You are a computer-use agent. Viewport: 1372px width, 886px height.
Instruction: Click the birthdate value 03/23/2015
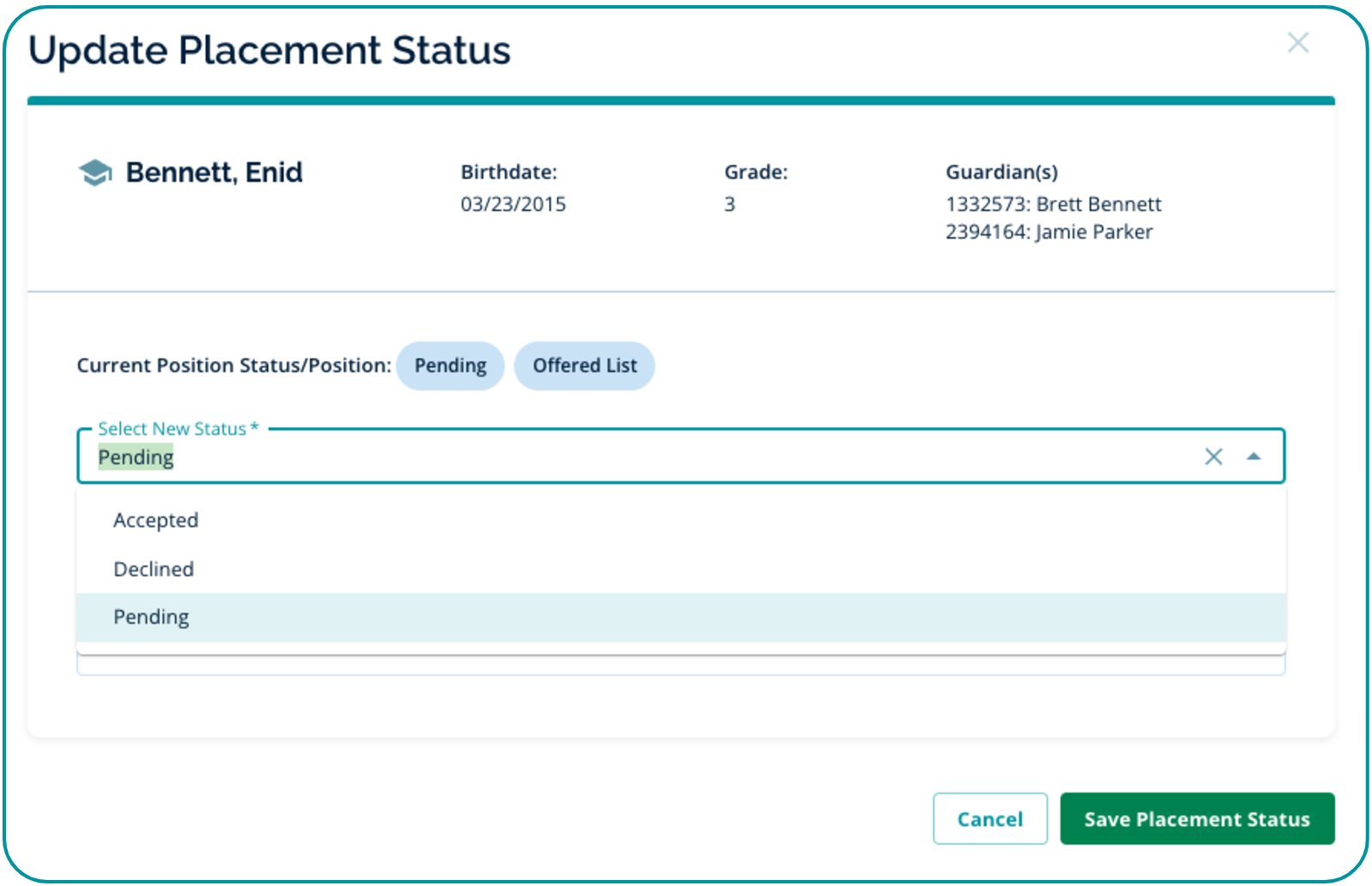(513, 205)
